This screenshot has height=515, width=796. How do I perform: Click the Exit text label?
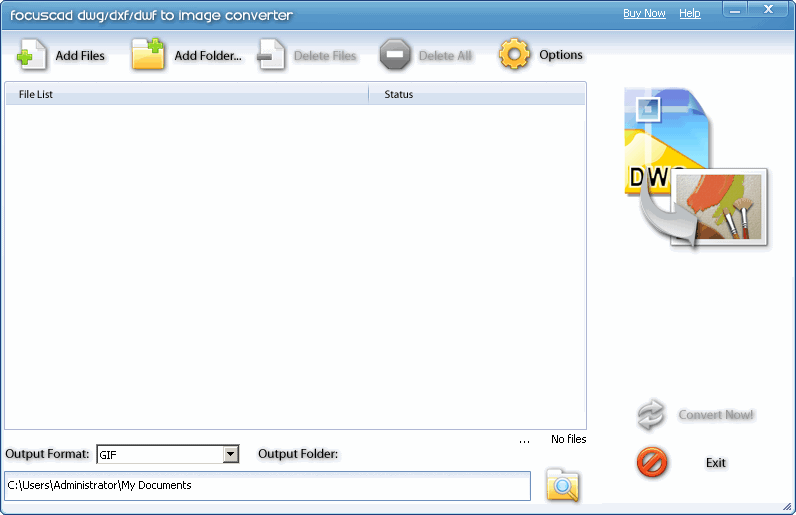[x=716, y=463]
